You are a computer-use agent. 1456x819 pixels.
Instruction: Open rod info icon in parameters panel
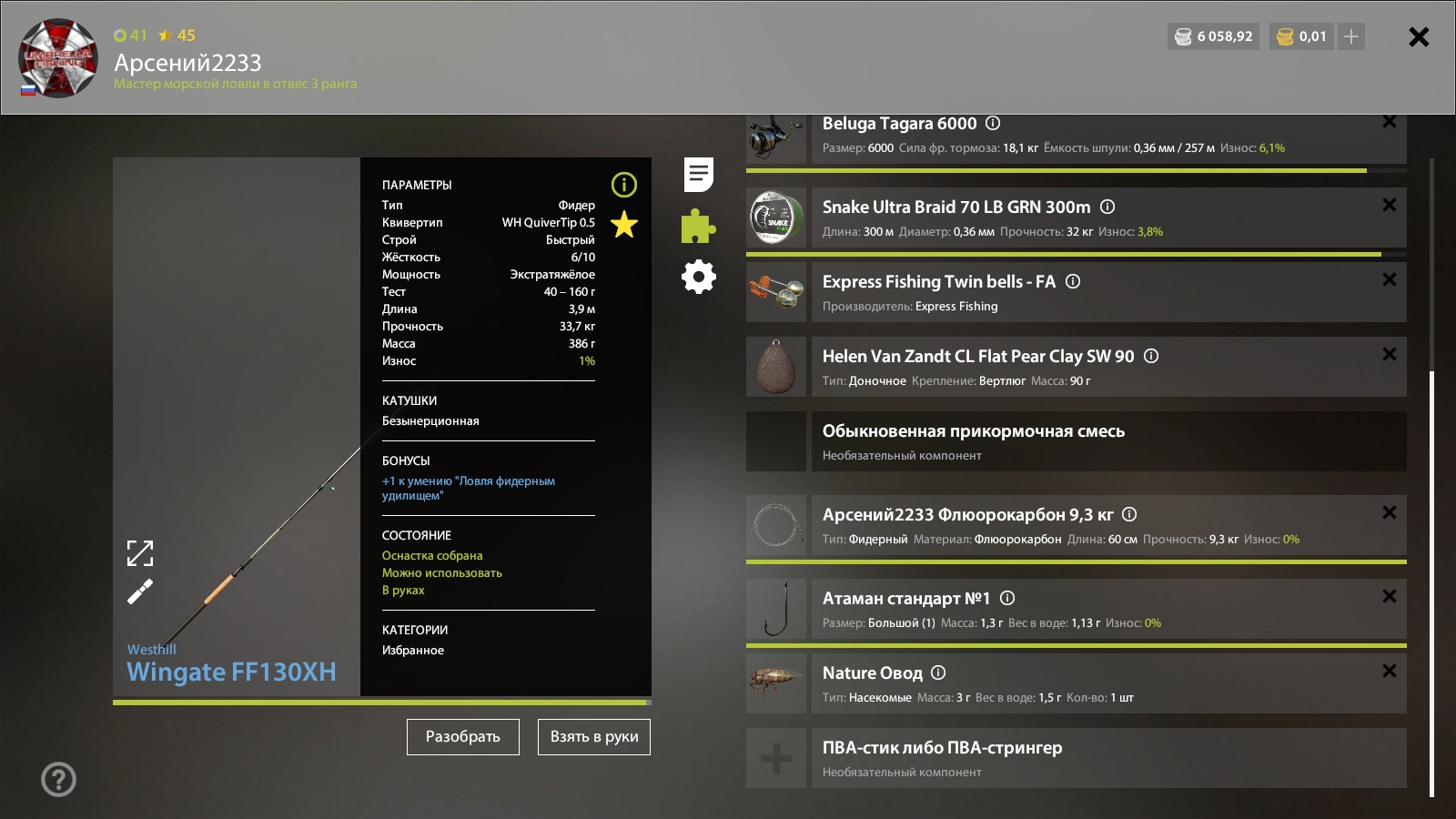(624, 185)
